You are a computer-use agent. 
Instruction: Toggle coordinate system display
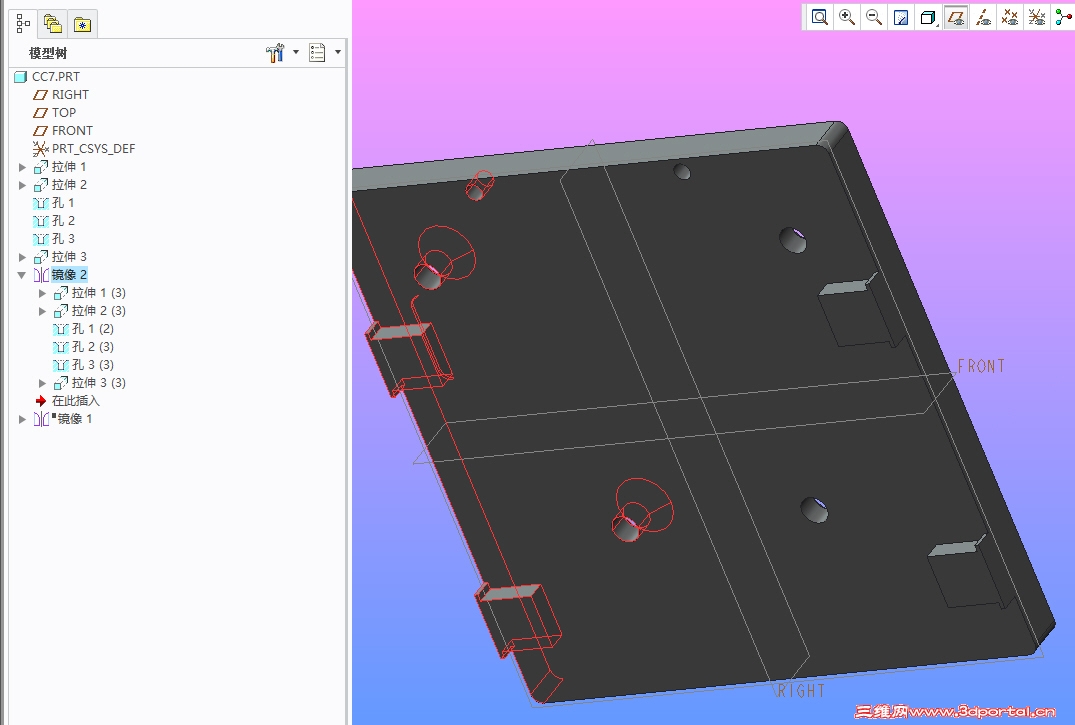pos(1037,17)
